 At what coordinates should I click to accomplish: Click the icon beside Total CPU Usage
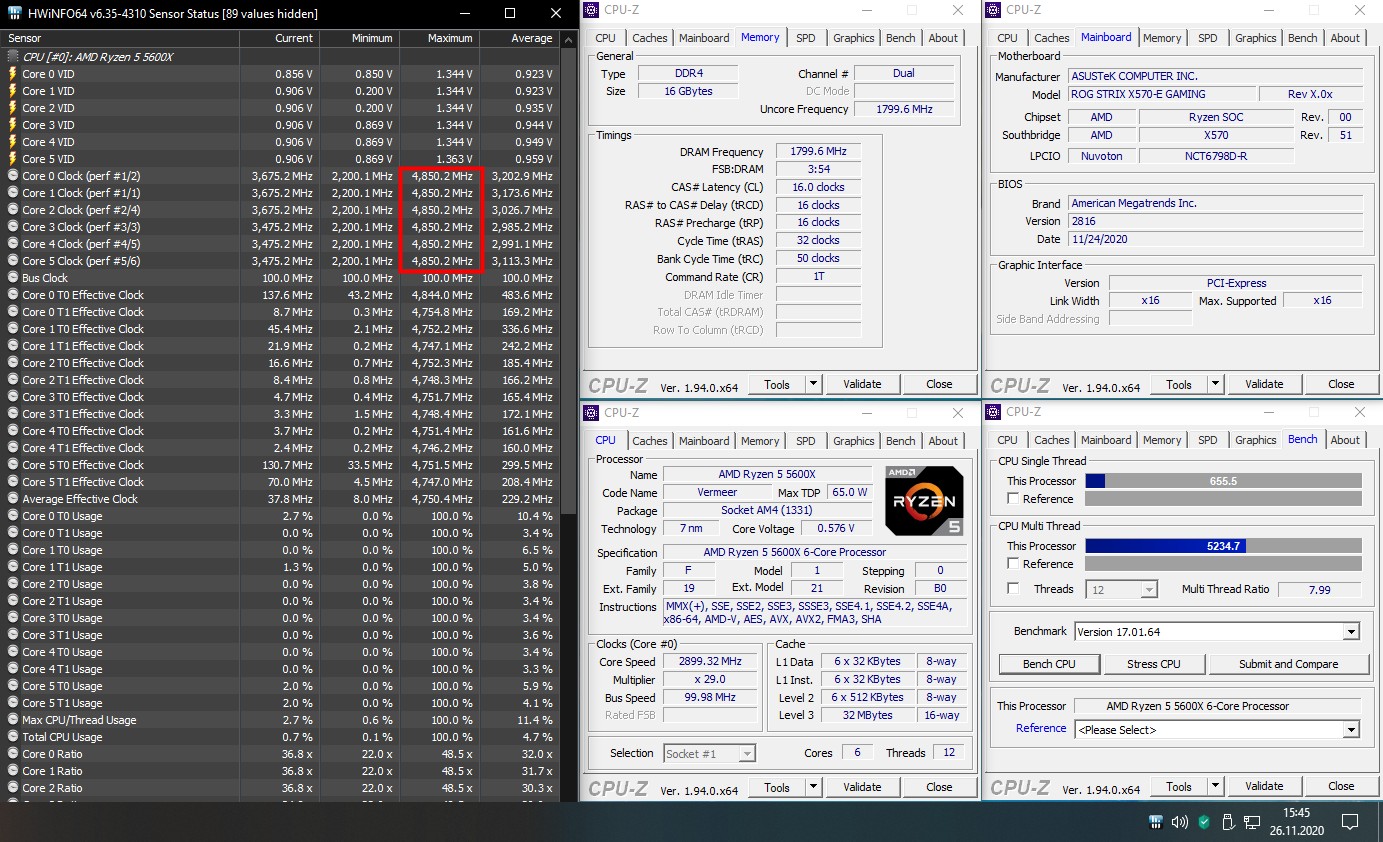12,737
